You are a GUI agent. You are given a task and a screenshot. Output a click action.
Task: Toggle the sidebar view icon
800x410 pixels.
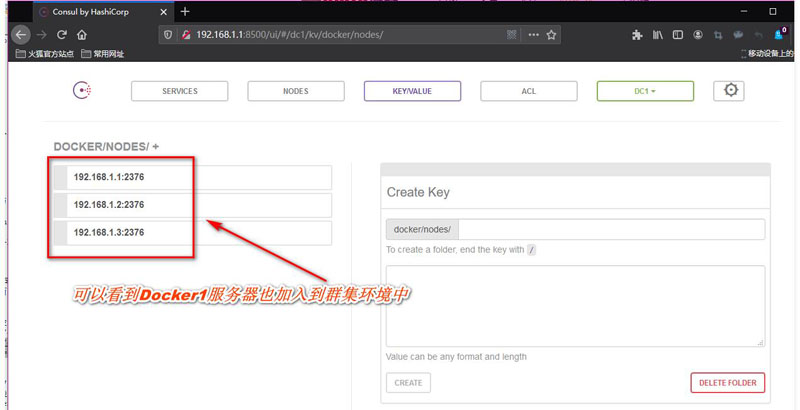tap(678, 35)
